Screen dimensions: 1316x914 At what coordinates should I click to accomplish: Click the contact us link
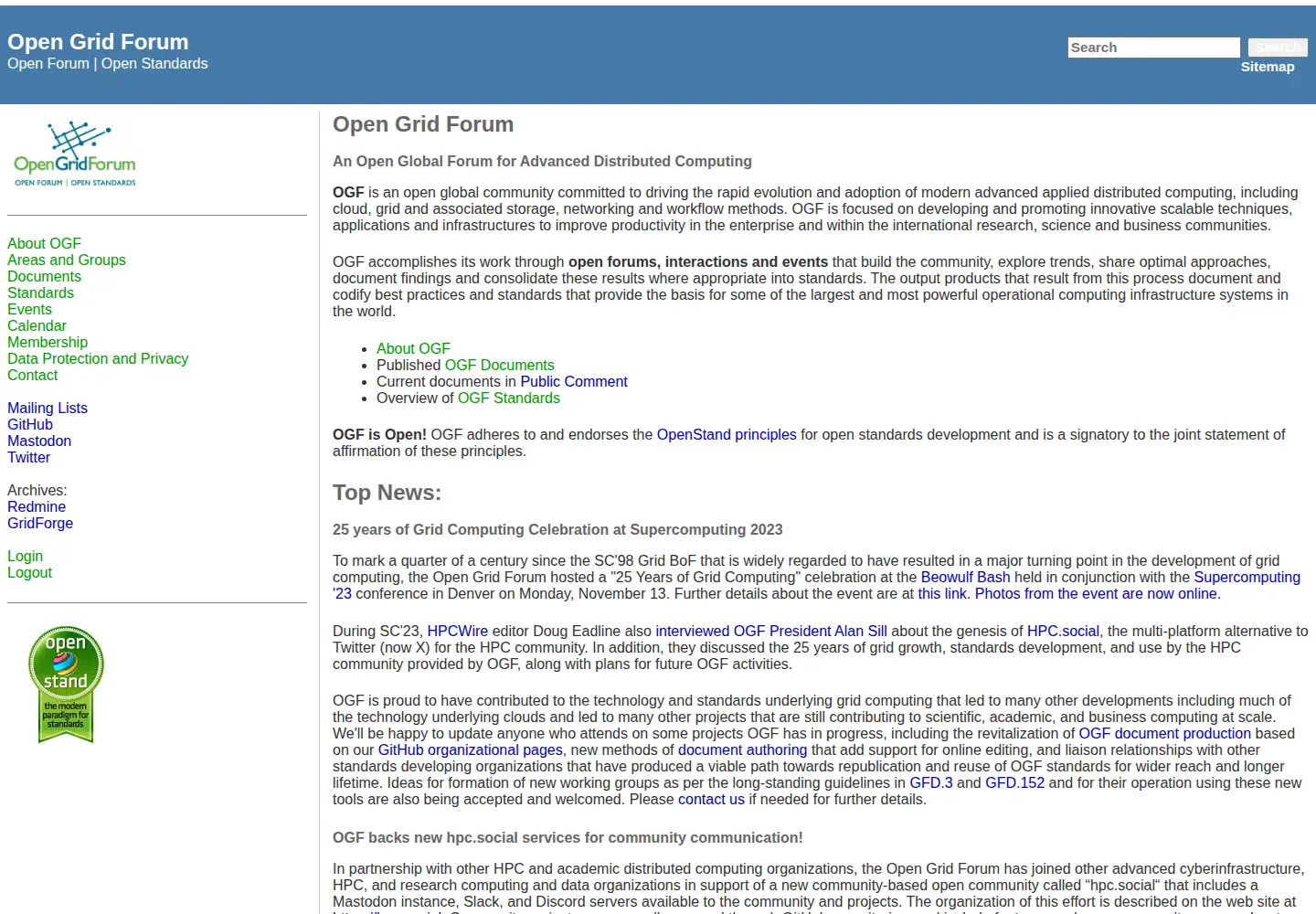[711, 799]
